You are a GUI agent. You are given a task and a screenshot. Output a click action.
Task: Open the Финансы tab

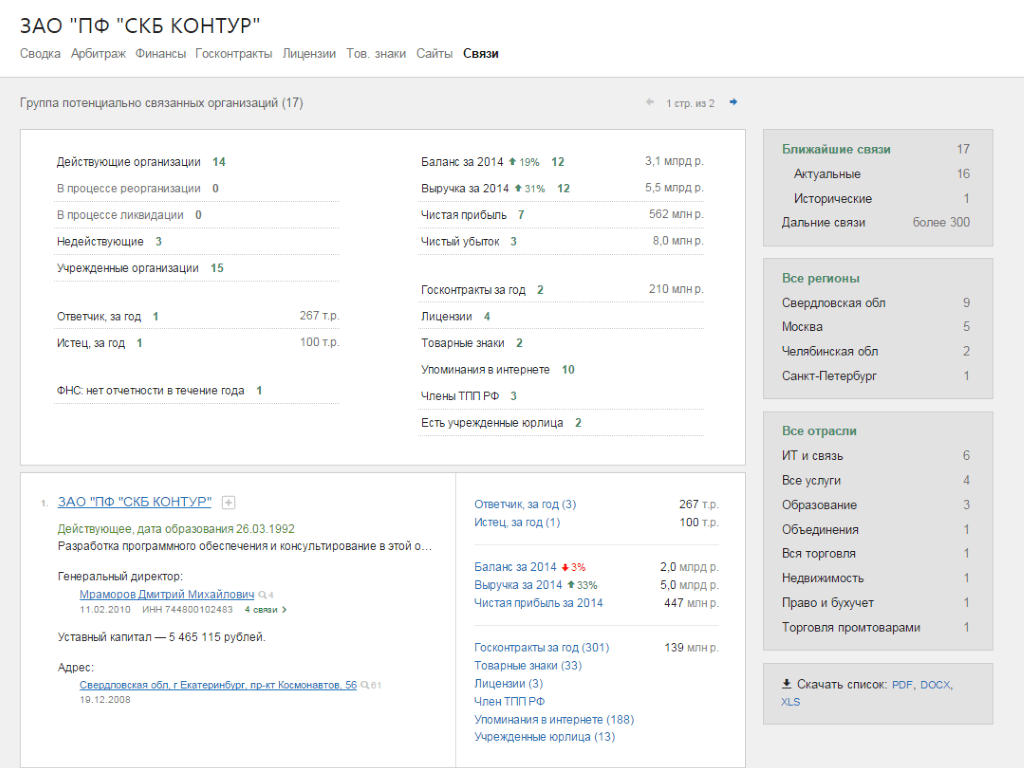[161, 54]
